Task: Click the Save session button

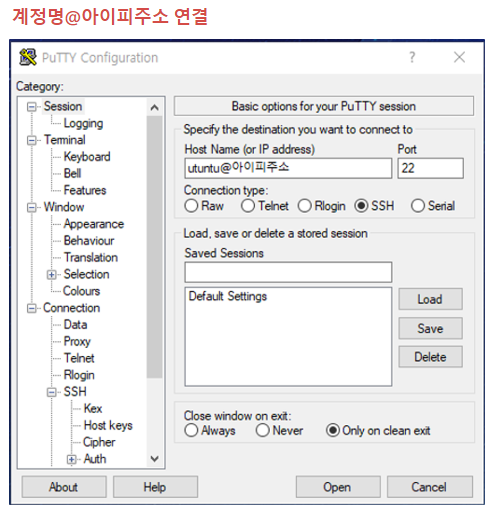Action: tap(430, 328)
